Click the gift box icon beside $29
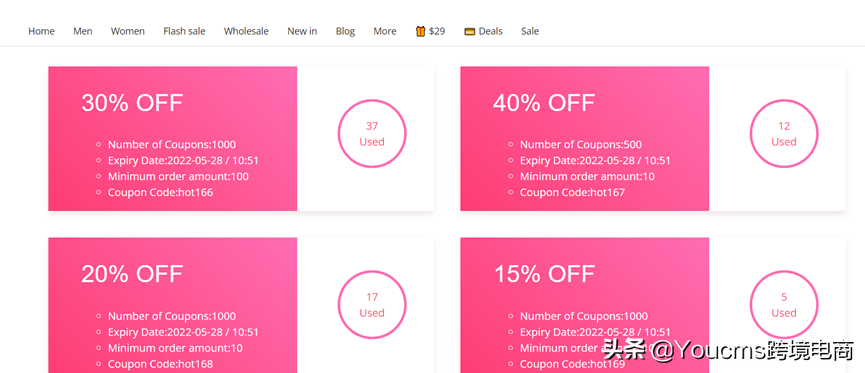Viewport: 865px width, 373px height. tap(420, 31)
